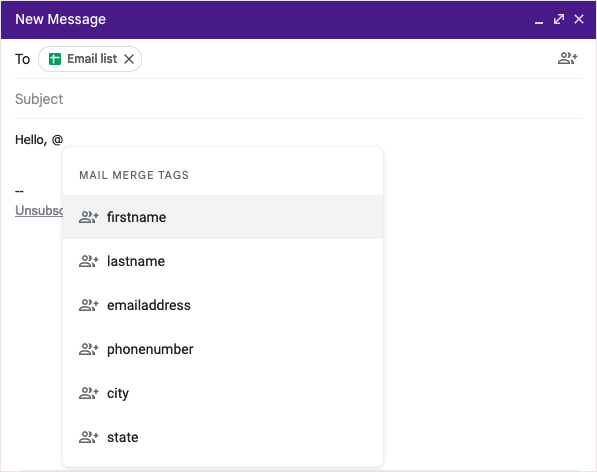Image resolution: width=597 pixels, height=472 pixels.
Task: Open the Unsubscribe link
Action: tap(39, 210)
